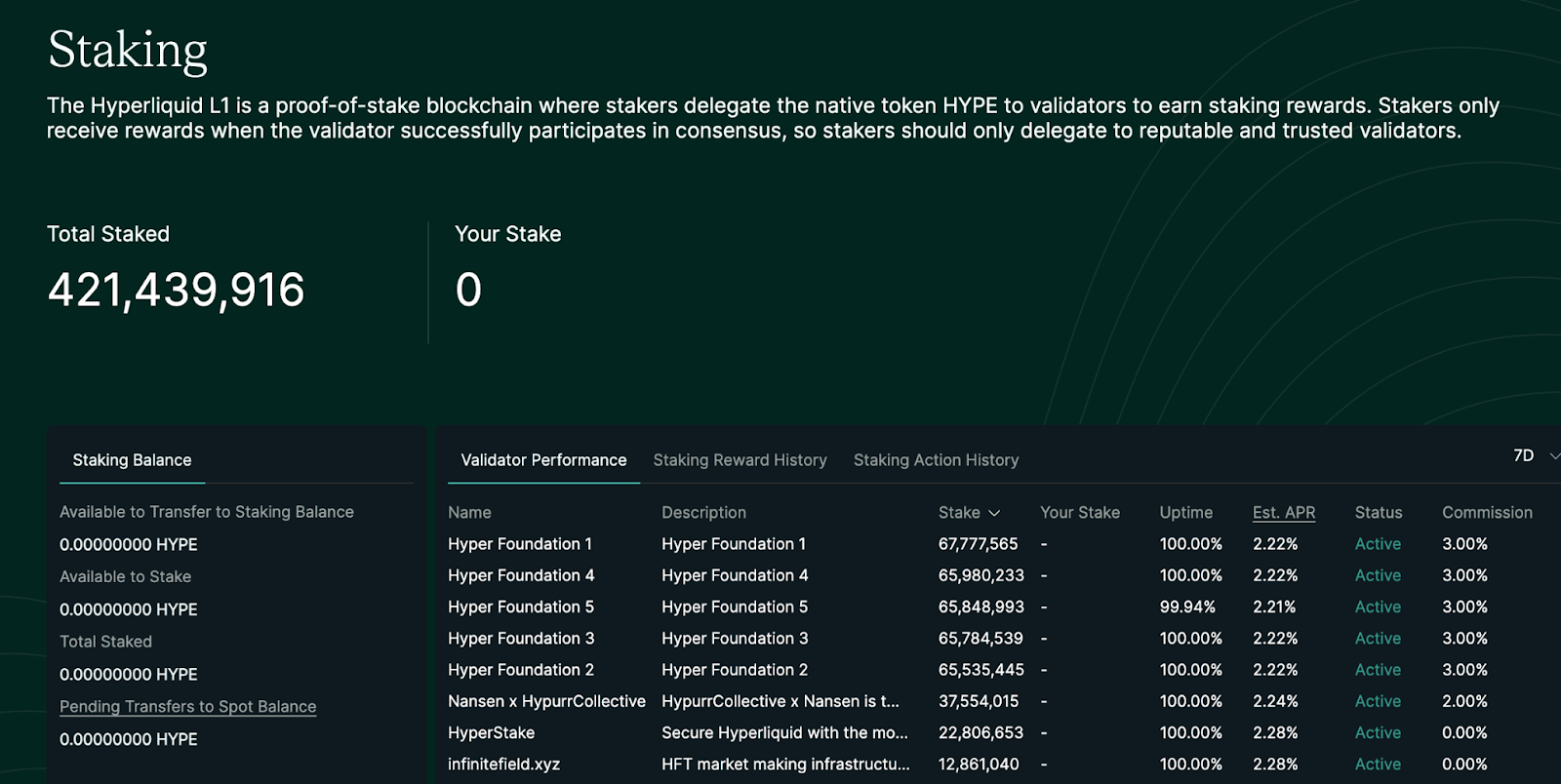
Task: Select the Hyper Foundation 1 validator row
Action: pos(519,544)
